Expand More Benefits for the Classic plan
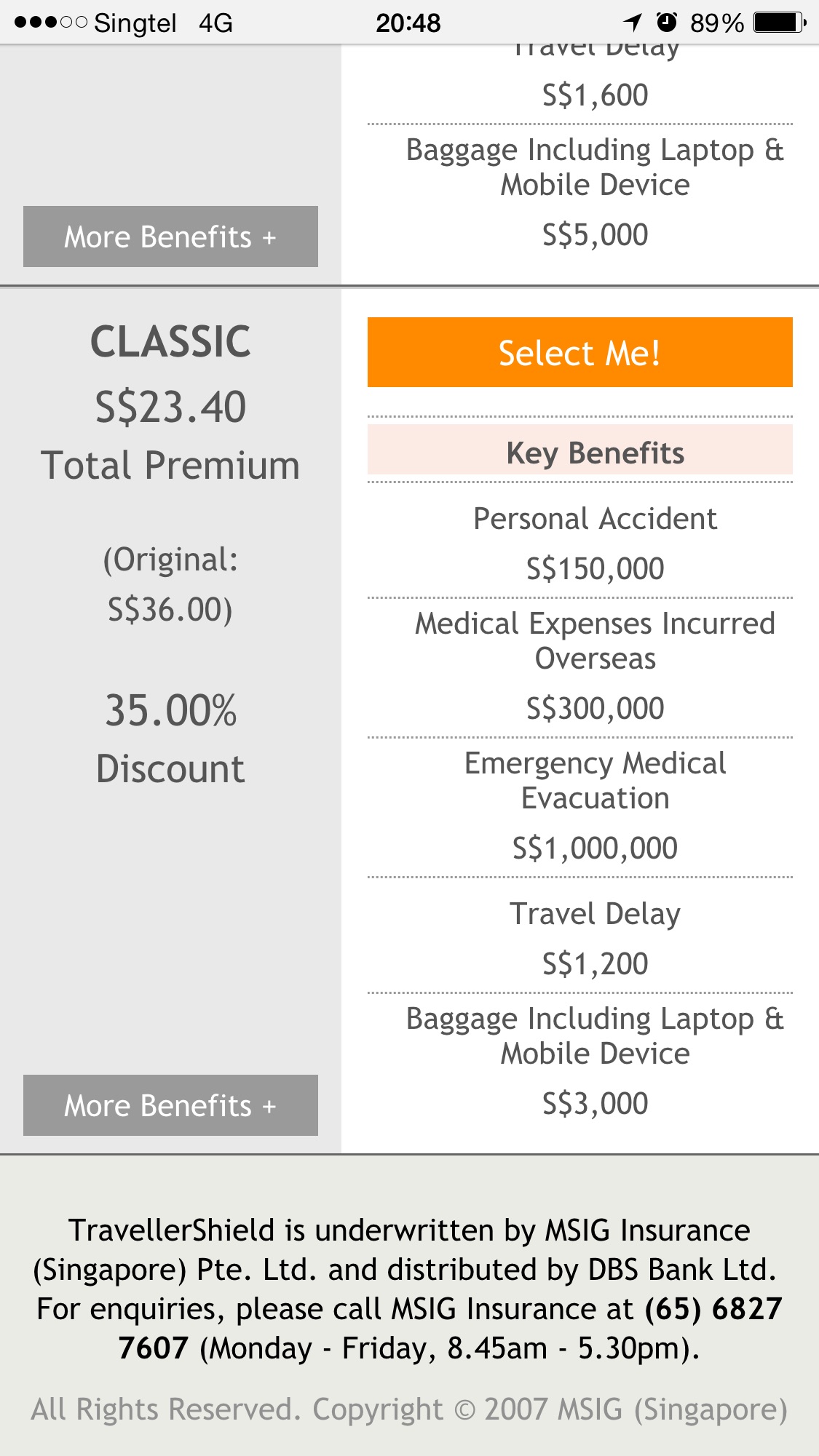The height and width of the screenshot is (1456, 819). 170,1105
